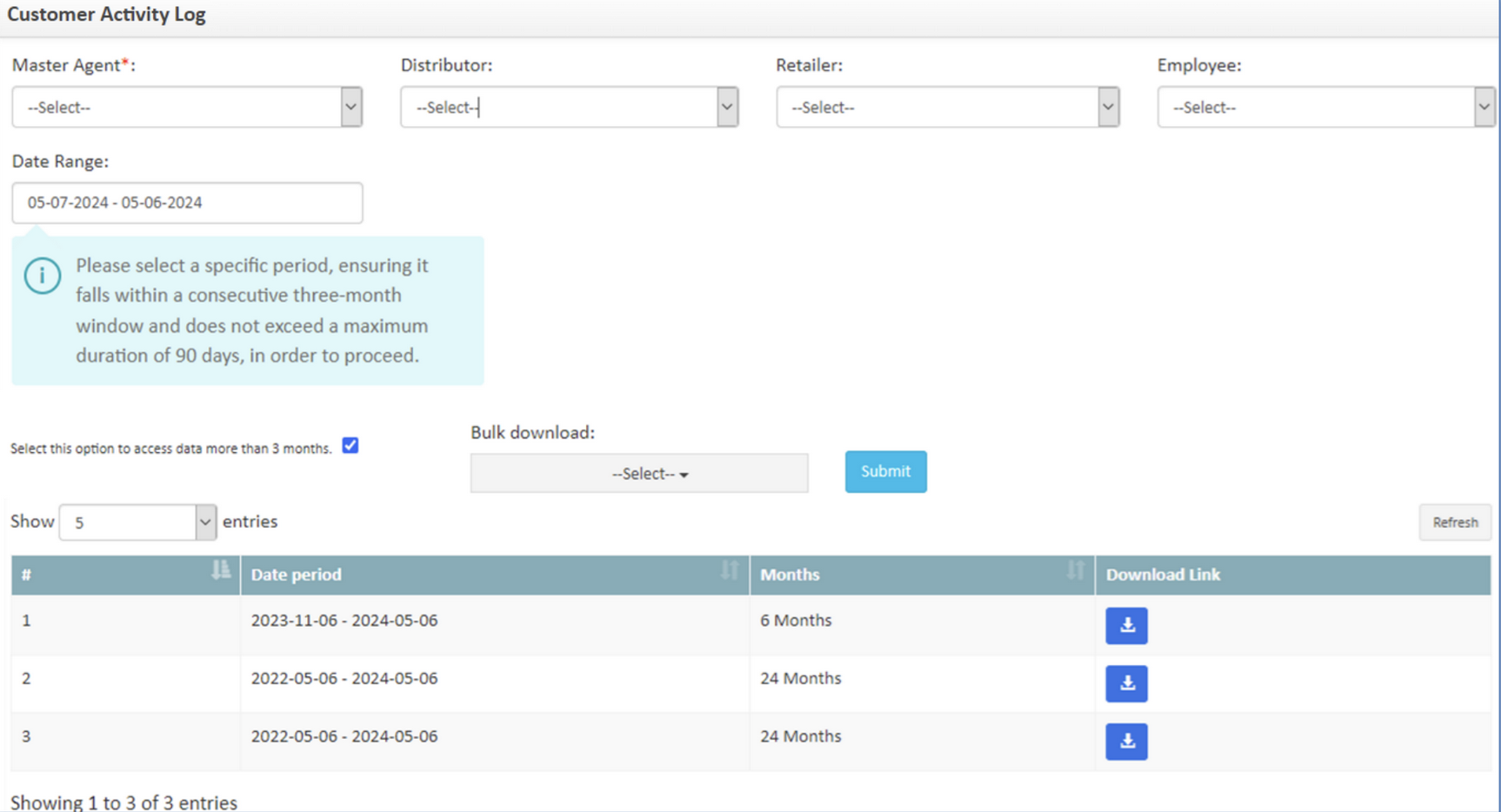Open the Bulk download select menu
Viewport: 1501px width, 812px height.
[639, 474]
